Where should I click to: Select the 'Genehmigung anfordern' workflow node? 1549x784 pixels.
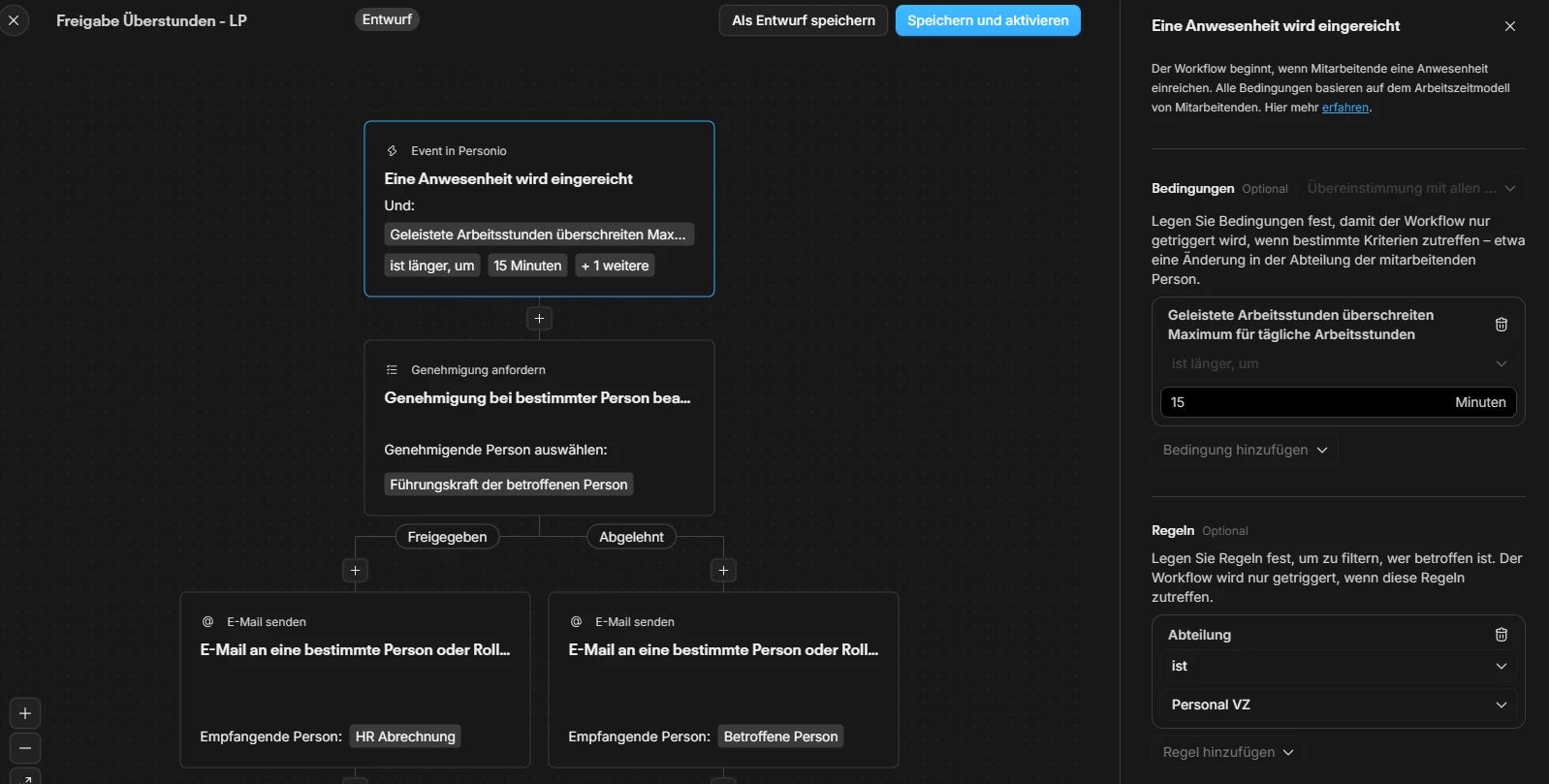(x=539, y=426)
